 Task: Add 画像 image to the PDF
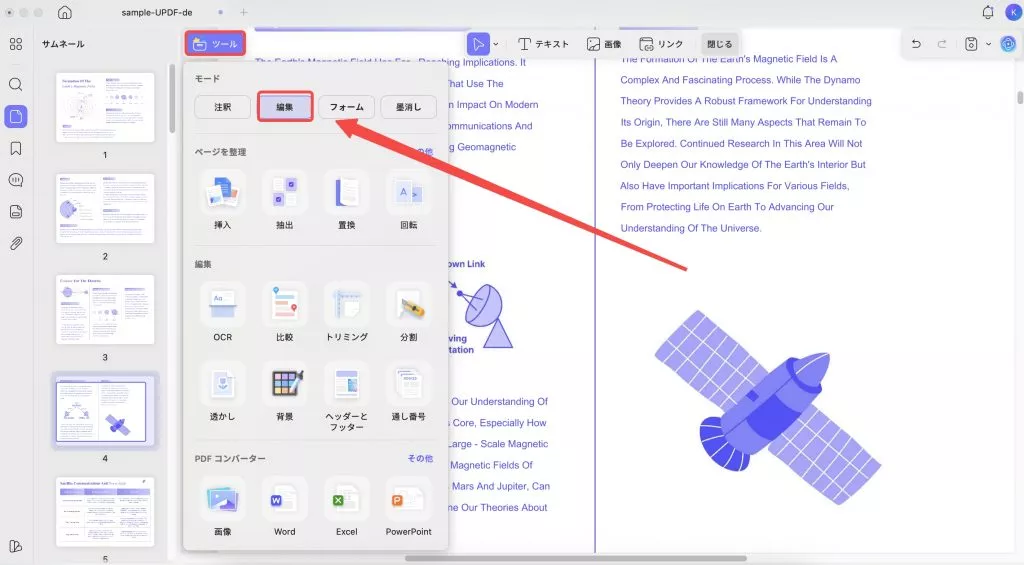[604, 44]
